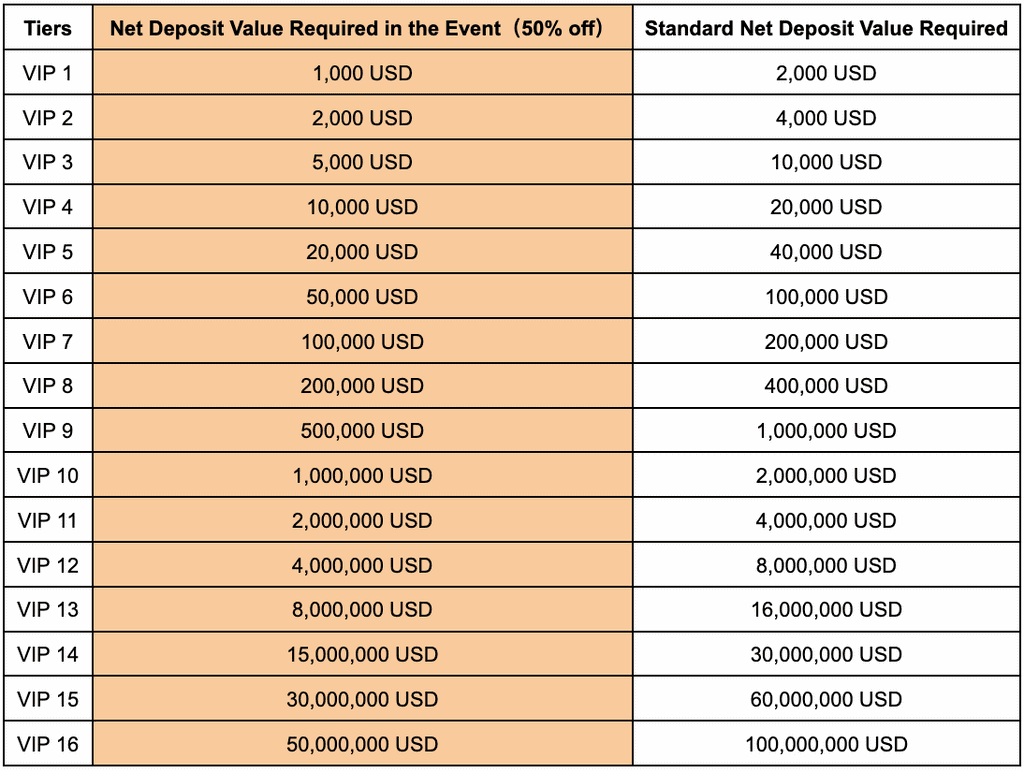Image resolution: width=1024 pixels, height=771 pixels.
Task: Select the 40,000 USD standard deposit cell
Action: (x=826, y=252)
